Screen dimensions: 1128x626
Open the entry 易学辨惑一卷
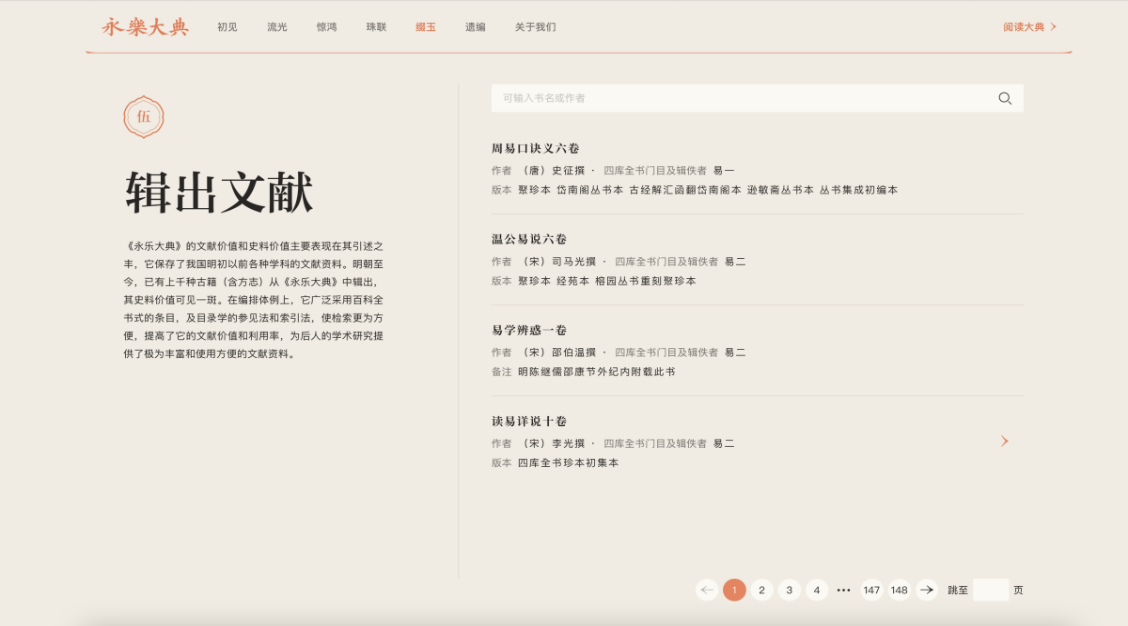click(529, 330)
